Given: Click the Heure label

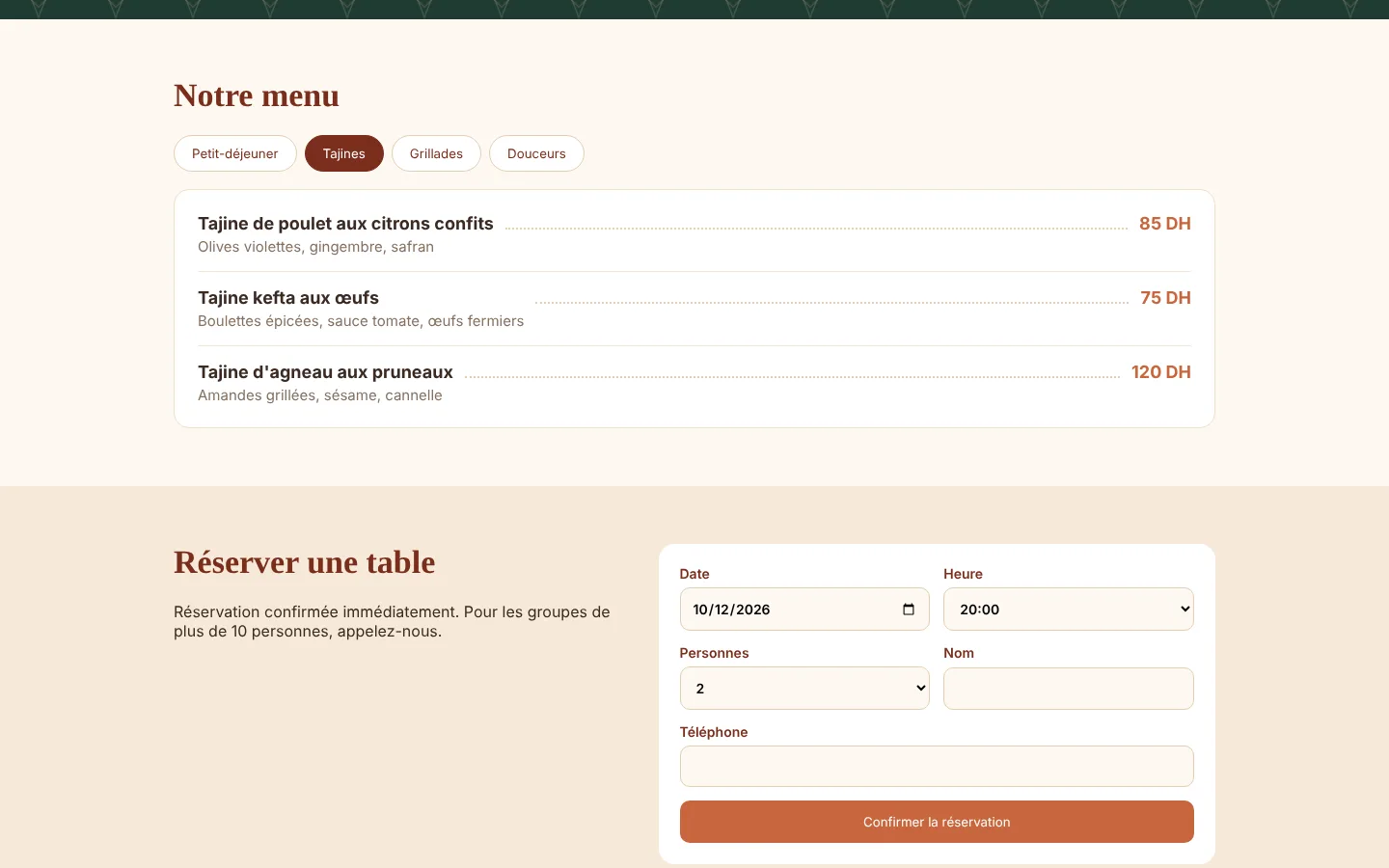Looking at the screenshot, I should (x=963, y=574).
